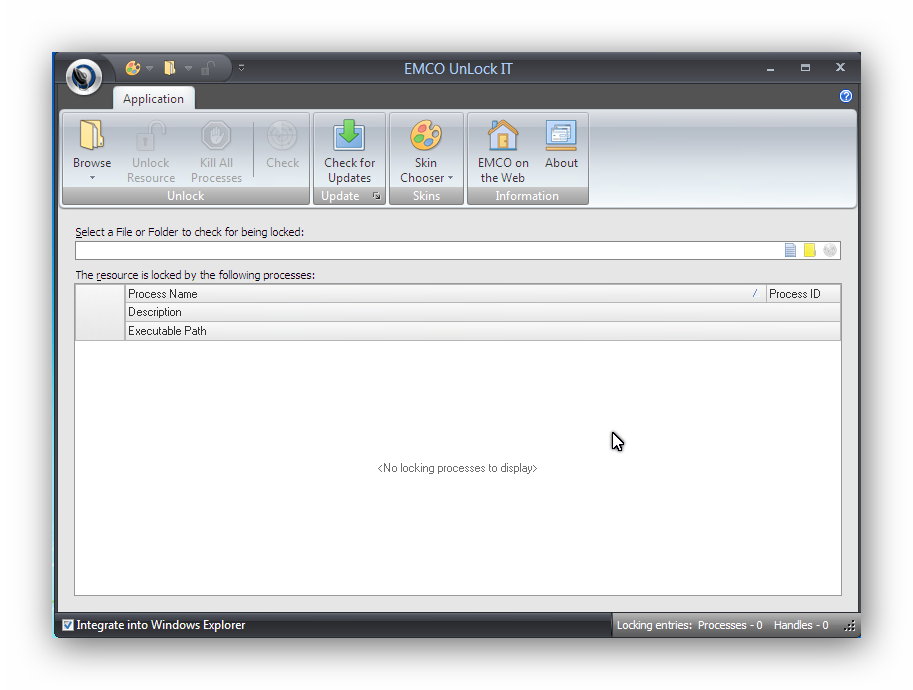Click the 'Handles - 0' status bar entry

[x=801, y=625]
